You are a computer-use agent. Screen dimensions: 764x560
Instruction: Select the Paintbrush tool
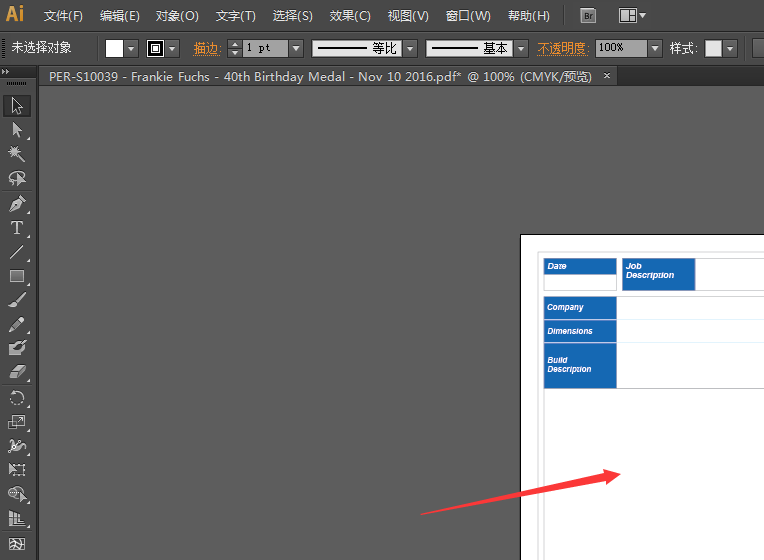pyautogui.click(x=17, y=300)
